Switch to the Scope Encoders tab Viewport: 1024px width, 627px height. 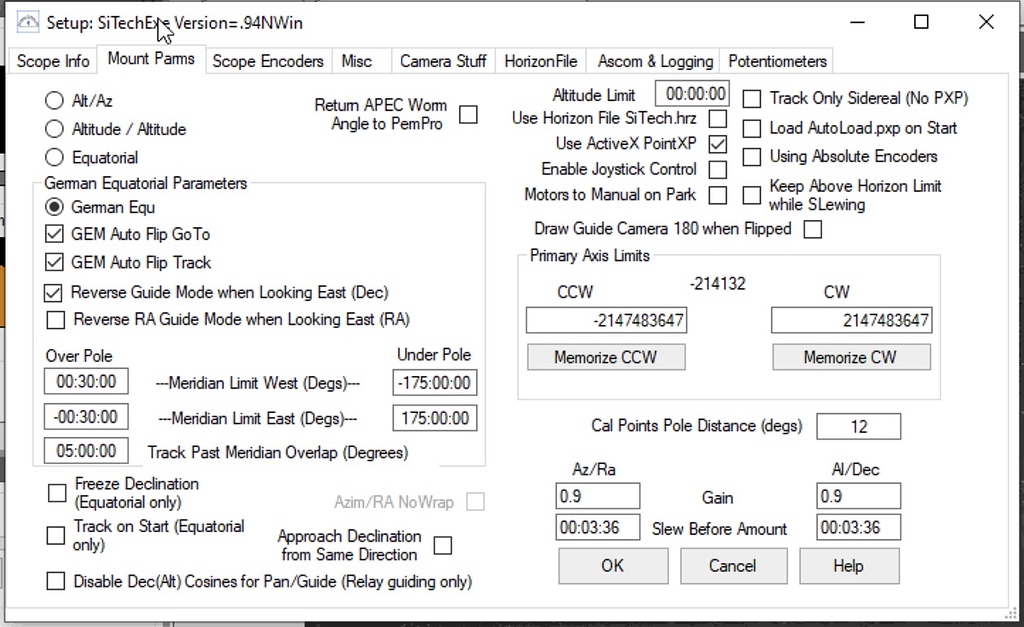tap(268, 61)
